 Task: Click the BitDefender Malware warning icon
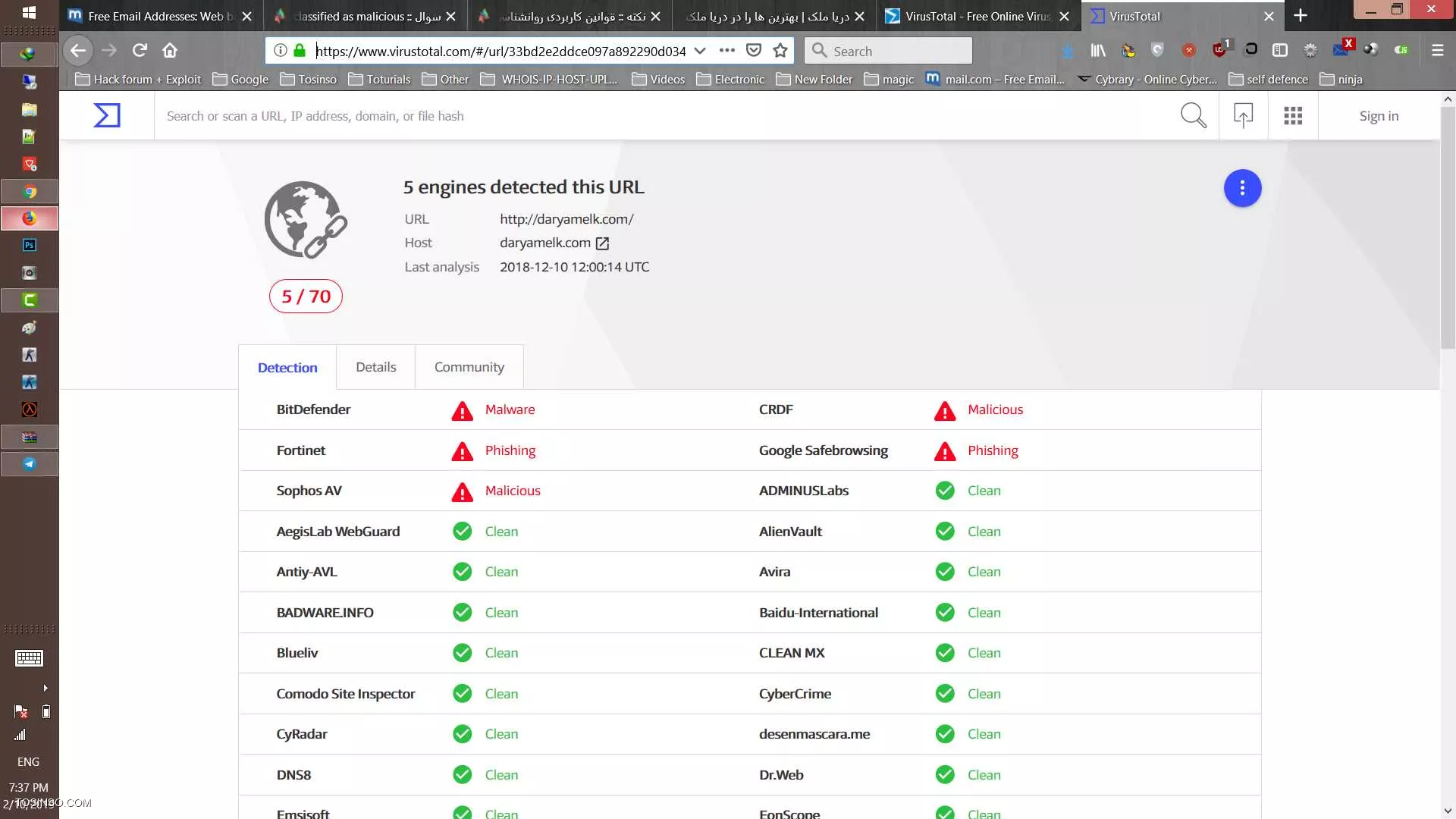click(462, 410)
